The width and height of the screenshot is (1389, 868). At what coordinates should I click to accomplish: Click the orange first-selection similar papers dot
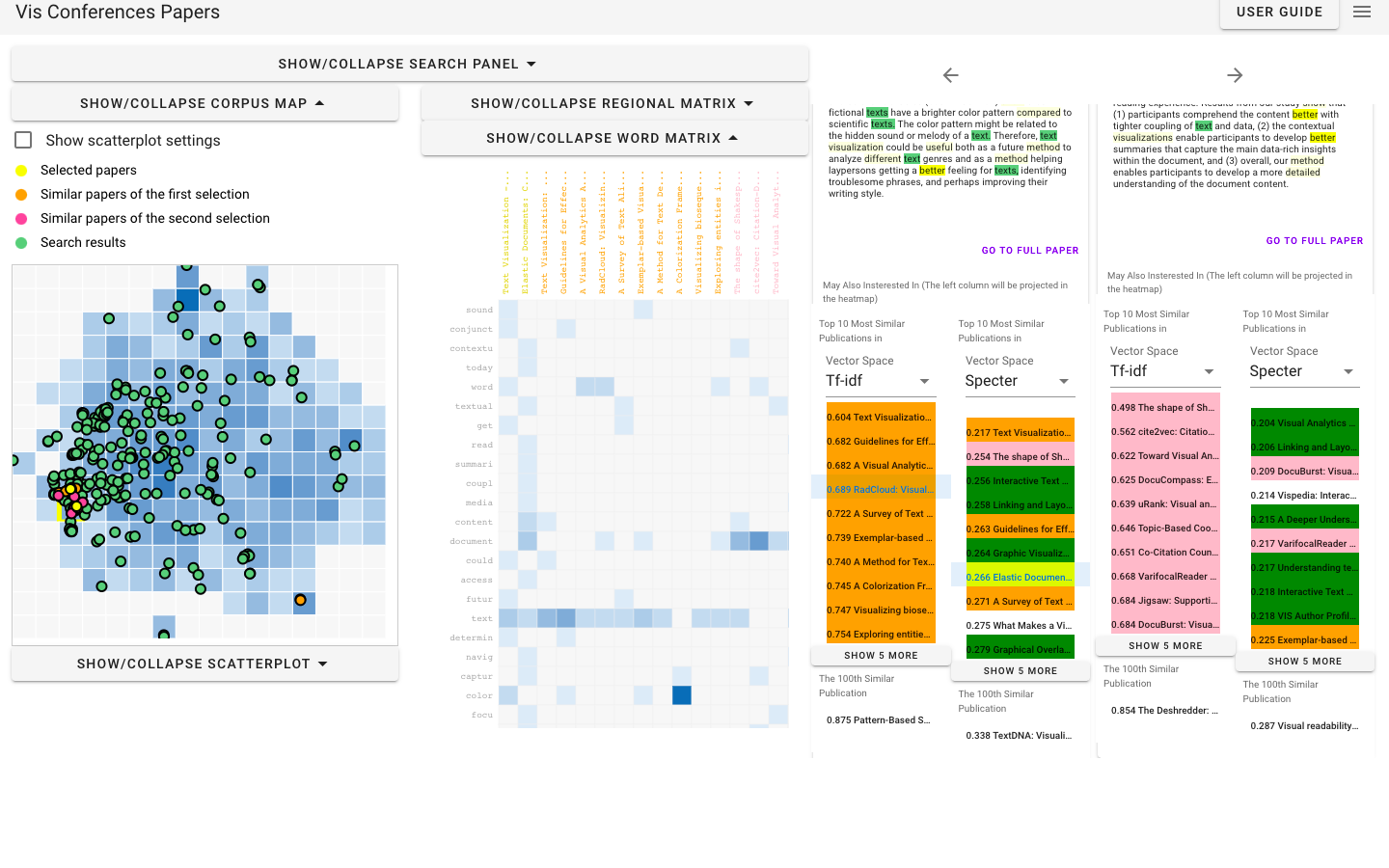point(21,195)
